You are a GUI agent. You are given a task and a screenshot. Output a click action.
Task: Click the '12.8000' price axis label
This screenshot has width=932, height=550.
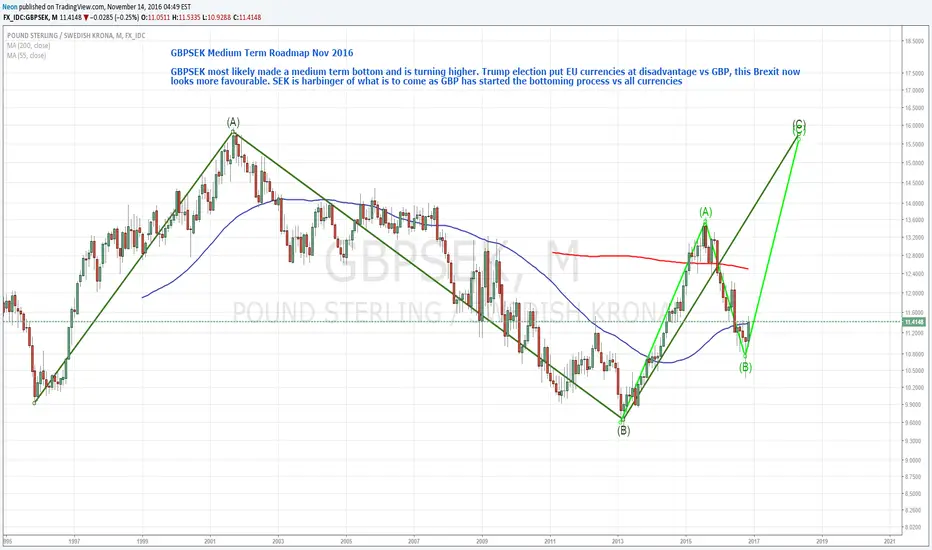[x=914, y=256]
